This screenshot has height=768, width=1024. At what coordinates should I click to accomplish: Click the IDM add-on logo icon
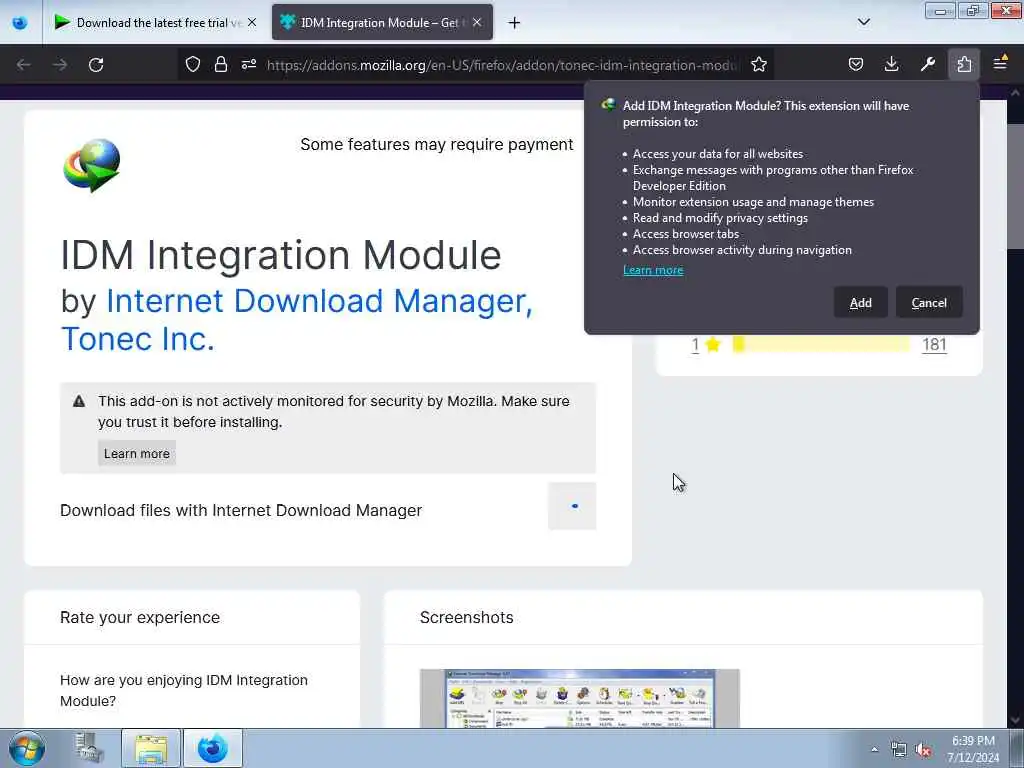(x=91, y=165)
